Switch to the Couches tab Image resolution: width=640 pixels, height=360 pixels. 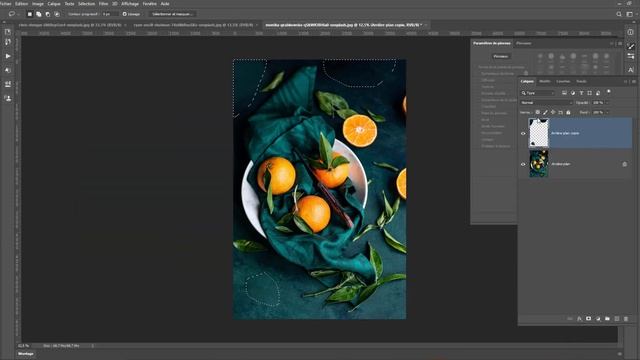[563, 81]
